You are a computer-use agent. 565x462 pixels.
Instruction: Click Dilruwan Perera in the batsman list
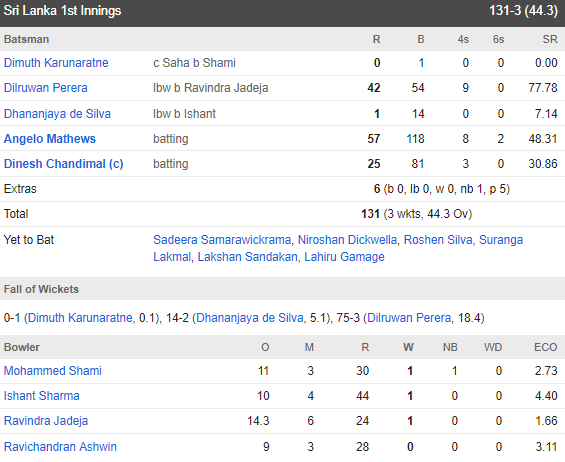(x=45, y=88)
